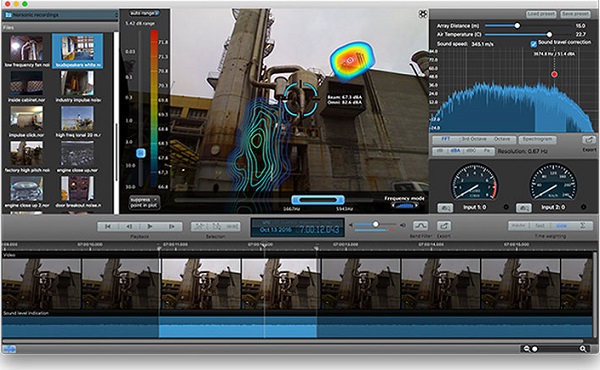Step one frame backward in playback
The width and height of the screenshot is (600, 370).
point(129,227)
